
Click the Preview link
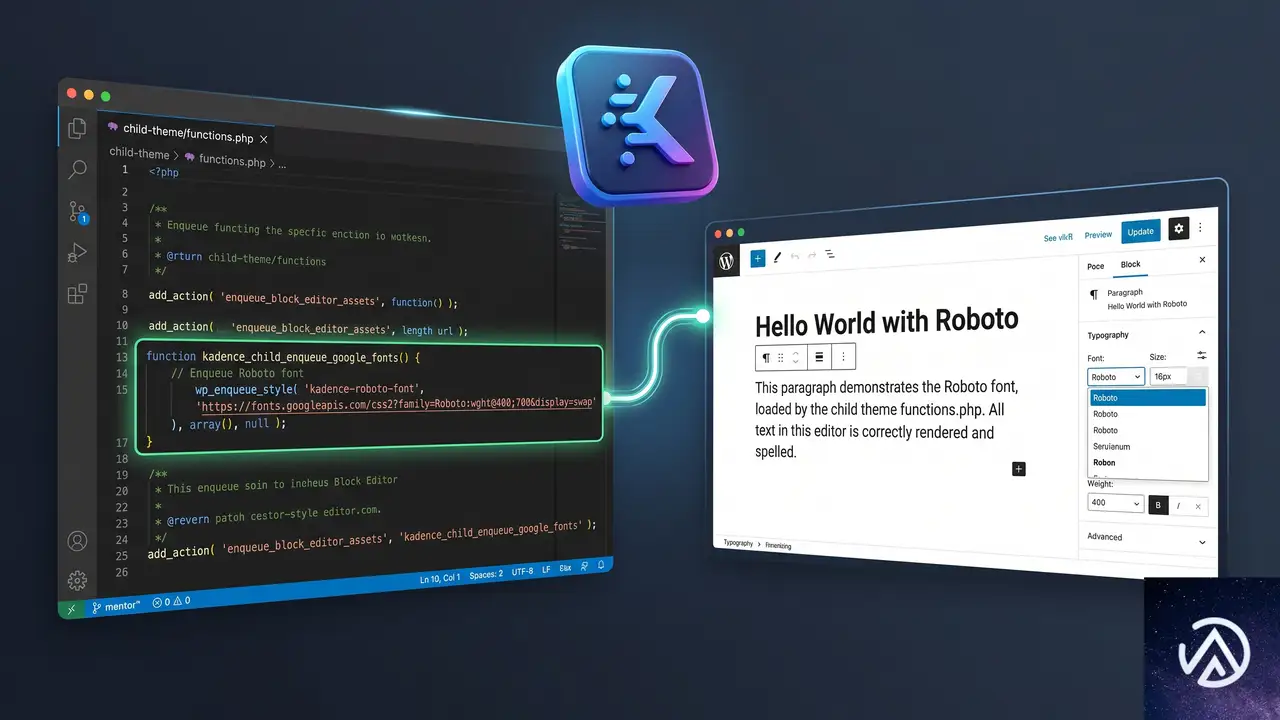pyautogui.click(x=1098, y=235)
